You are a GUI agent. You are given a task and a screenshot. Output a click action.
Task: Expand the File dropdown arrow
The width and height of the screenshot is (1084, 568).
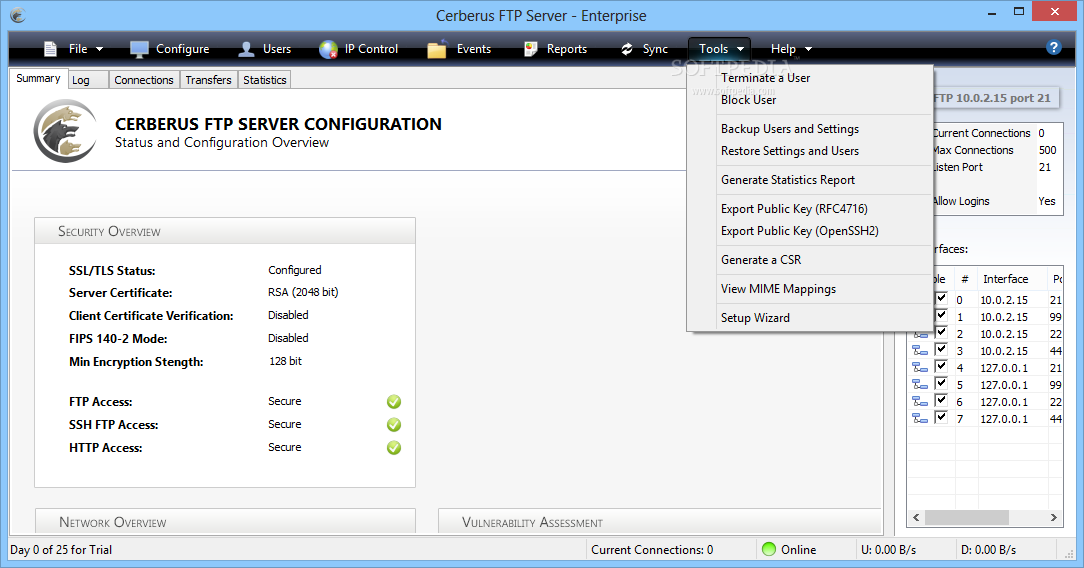click(99, 49)
